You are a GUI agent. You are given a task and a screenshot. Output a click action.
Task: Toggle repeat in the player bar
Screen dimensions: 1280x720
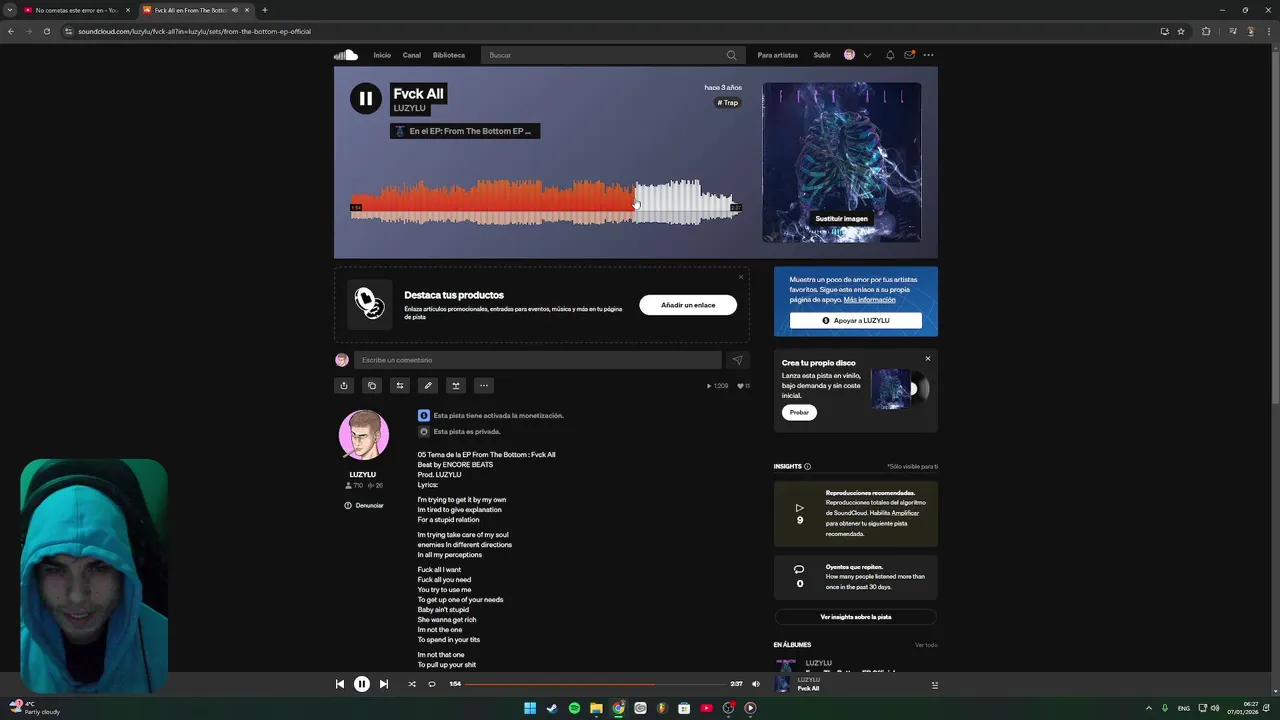[x=432, y=684]
